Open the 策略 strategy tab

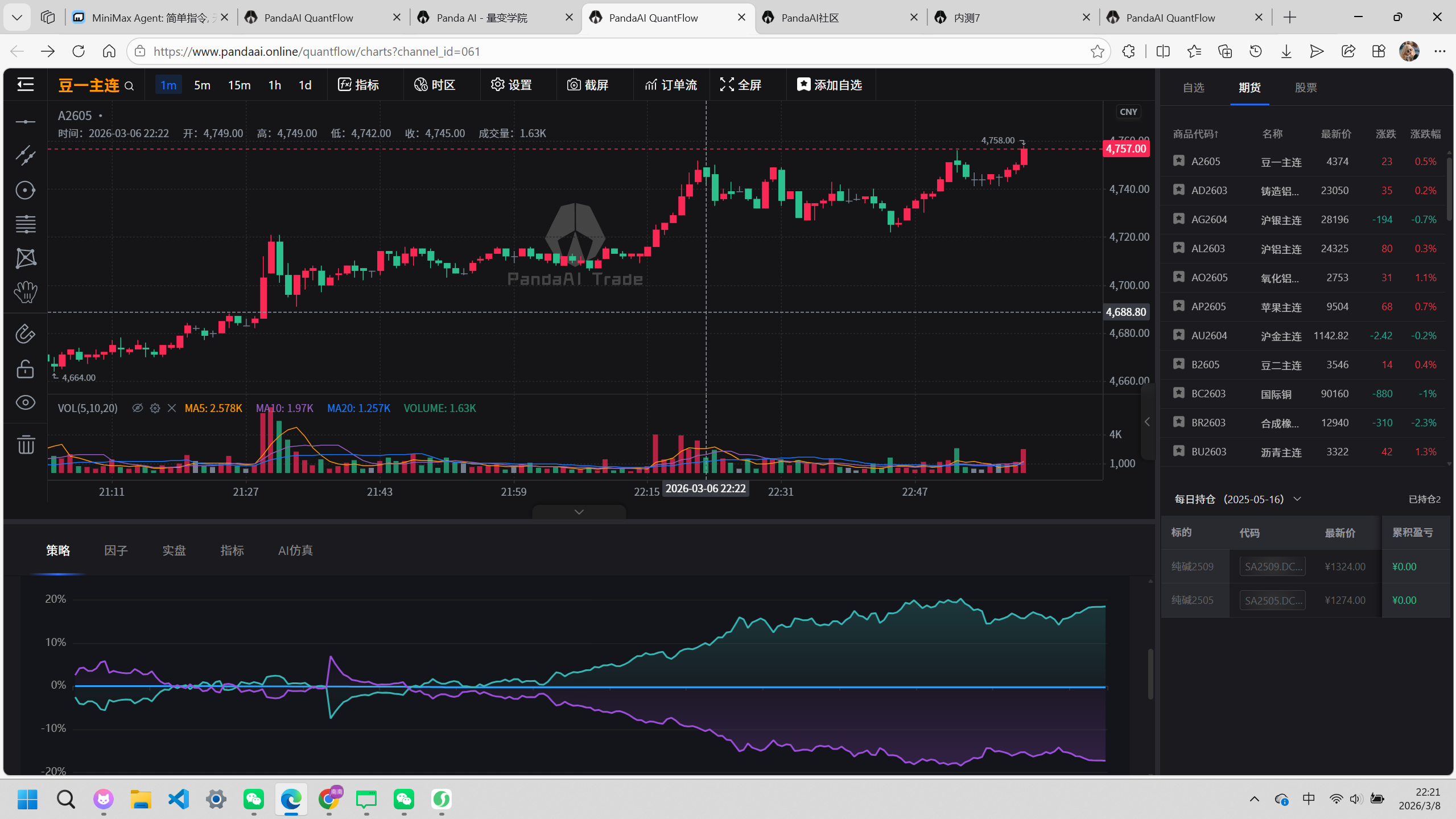[58, 550]
